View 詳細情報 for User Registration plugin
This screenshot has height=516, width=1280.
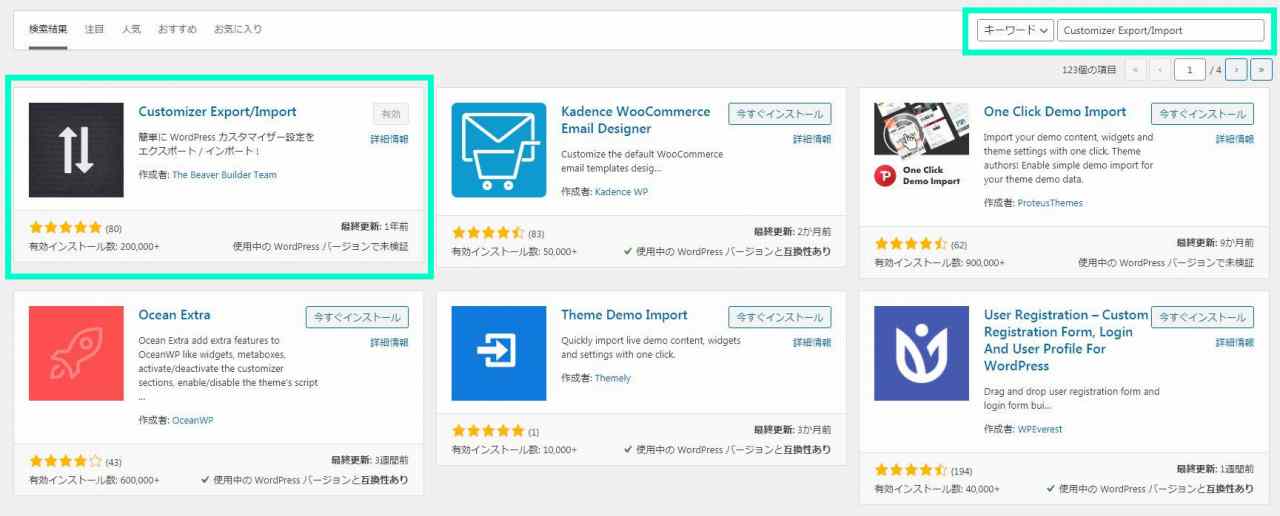1235,342
